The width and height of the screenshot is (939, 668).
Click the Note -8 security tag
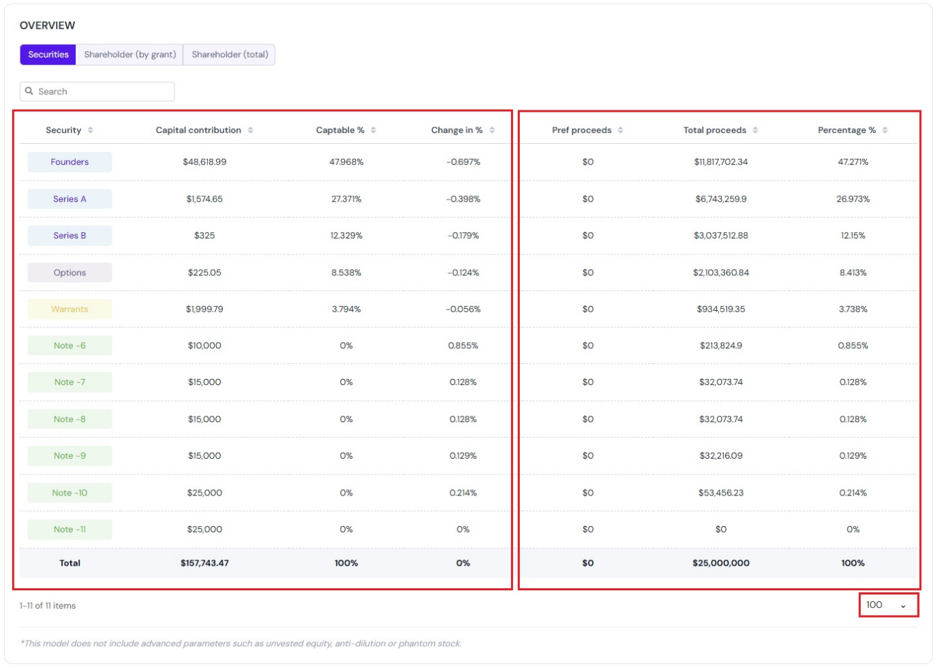point(69,419)
